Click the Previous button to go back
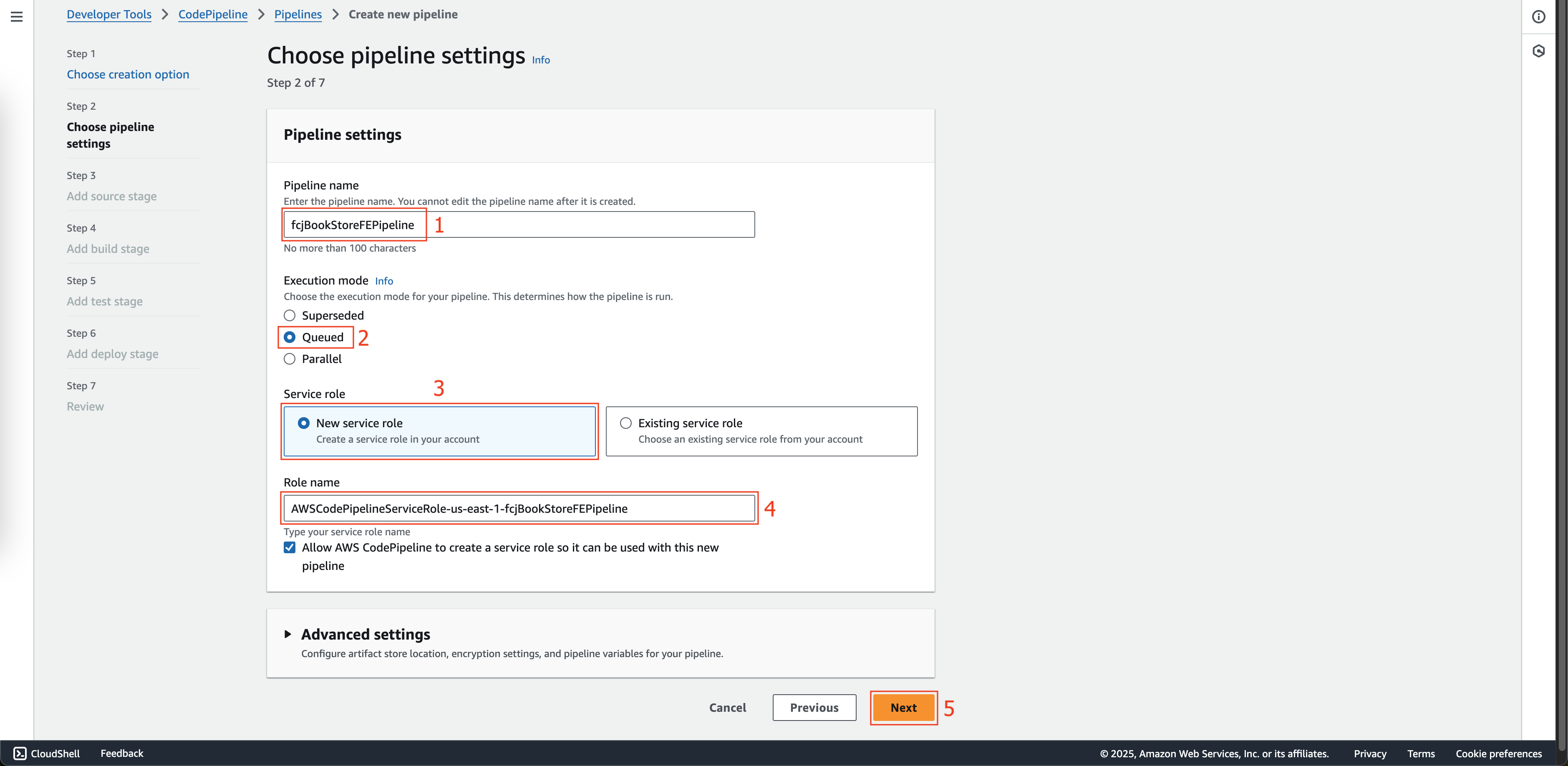The width and height of the screenshot is (1568, 766). (813, 707)
